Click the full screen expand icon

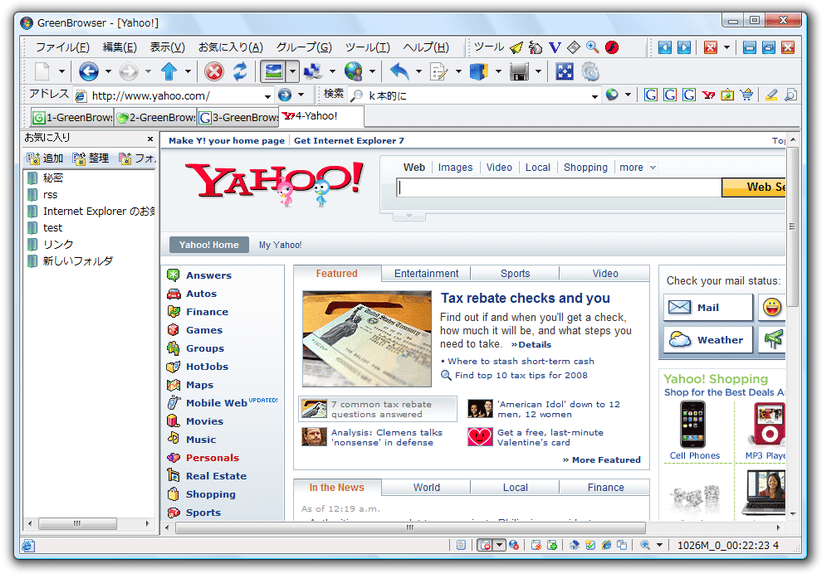pyautogui.click(x=565, y=71)
